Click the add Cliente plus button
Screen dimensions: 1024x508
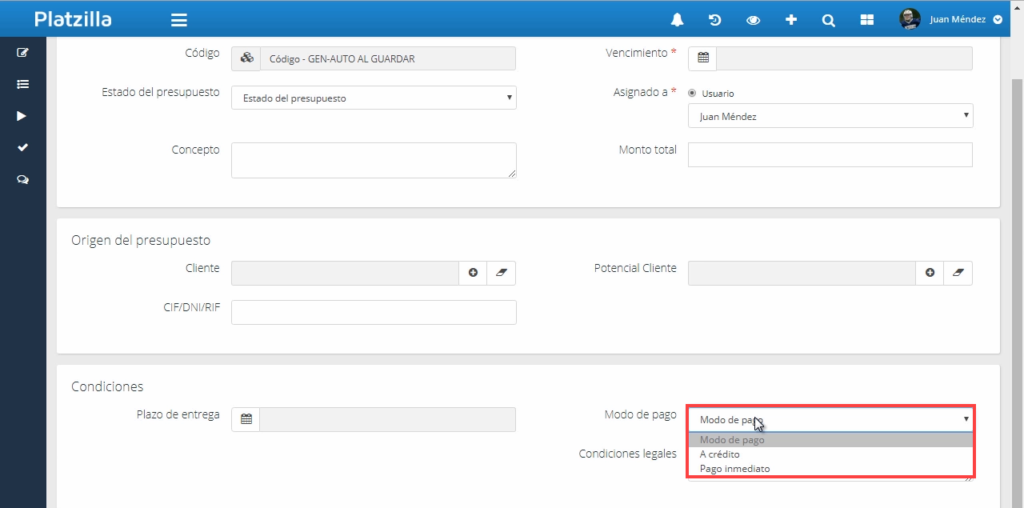(473, 273)
